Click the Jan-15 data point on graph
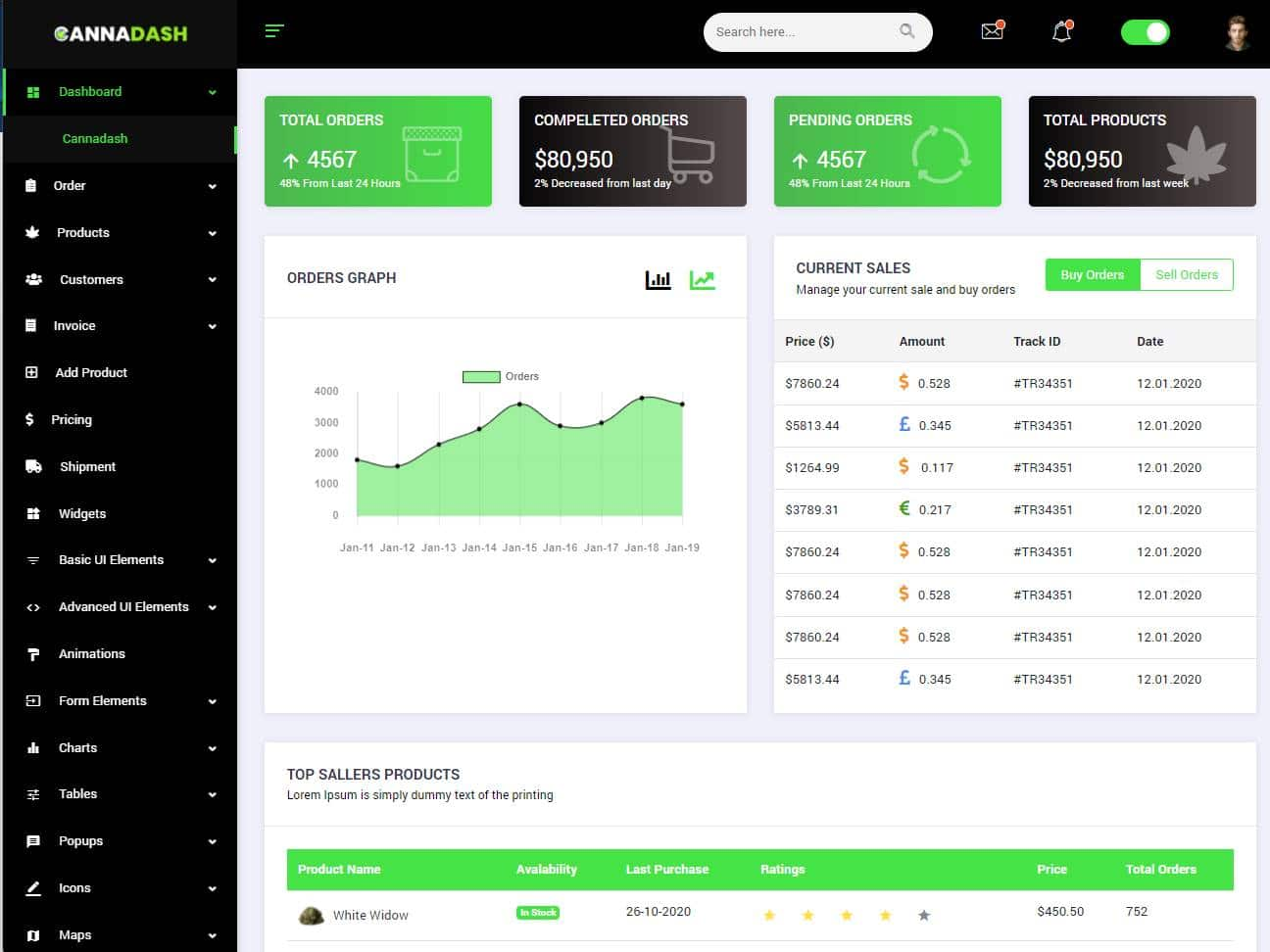Viewport: 1270px width, 952px height. click(520, 404)
